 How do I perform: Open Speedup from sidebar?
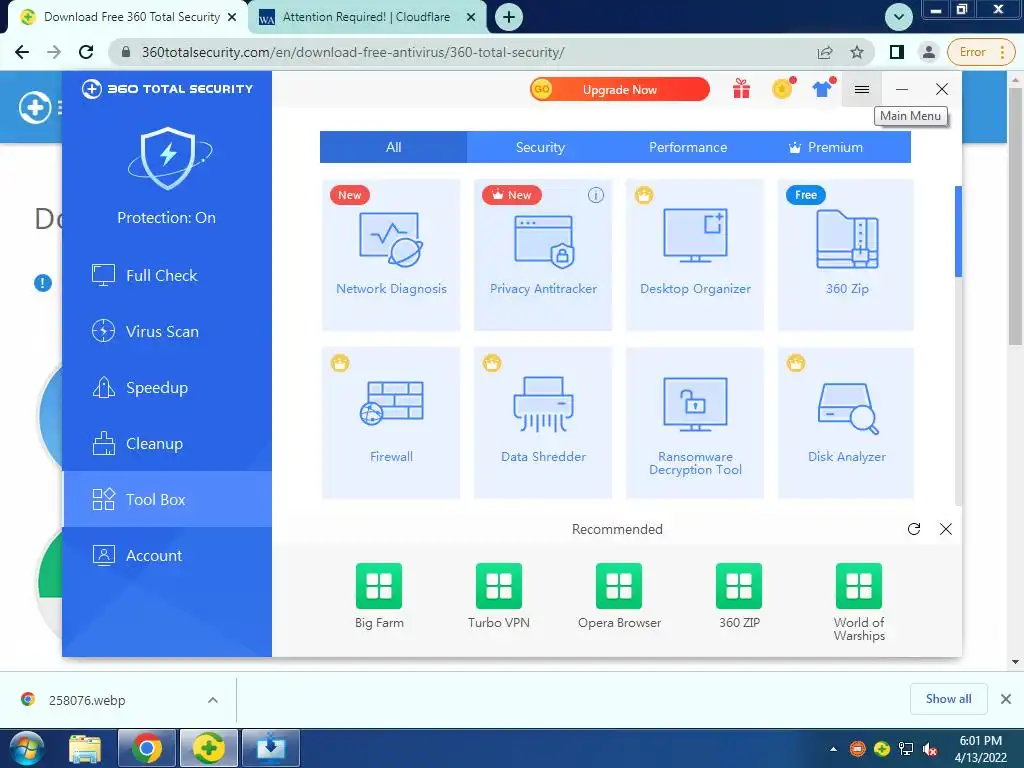tap(167, 387)
